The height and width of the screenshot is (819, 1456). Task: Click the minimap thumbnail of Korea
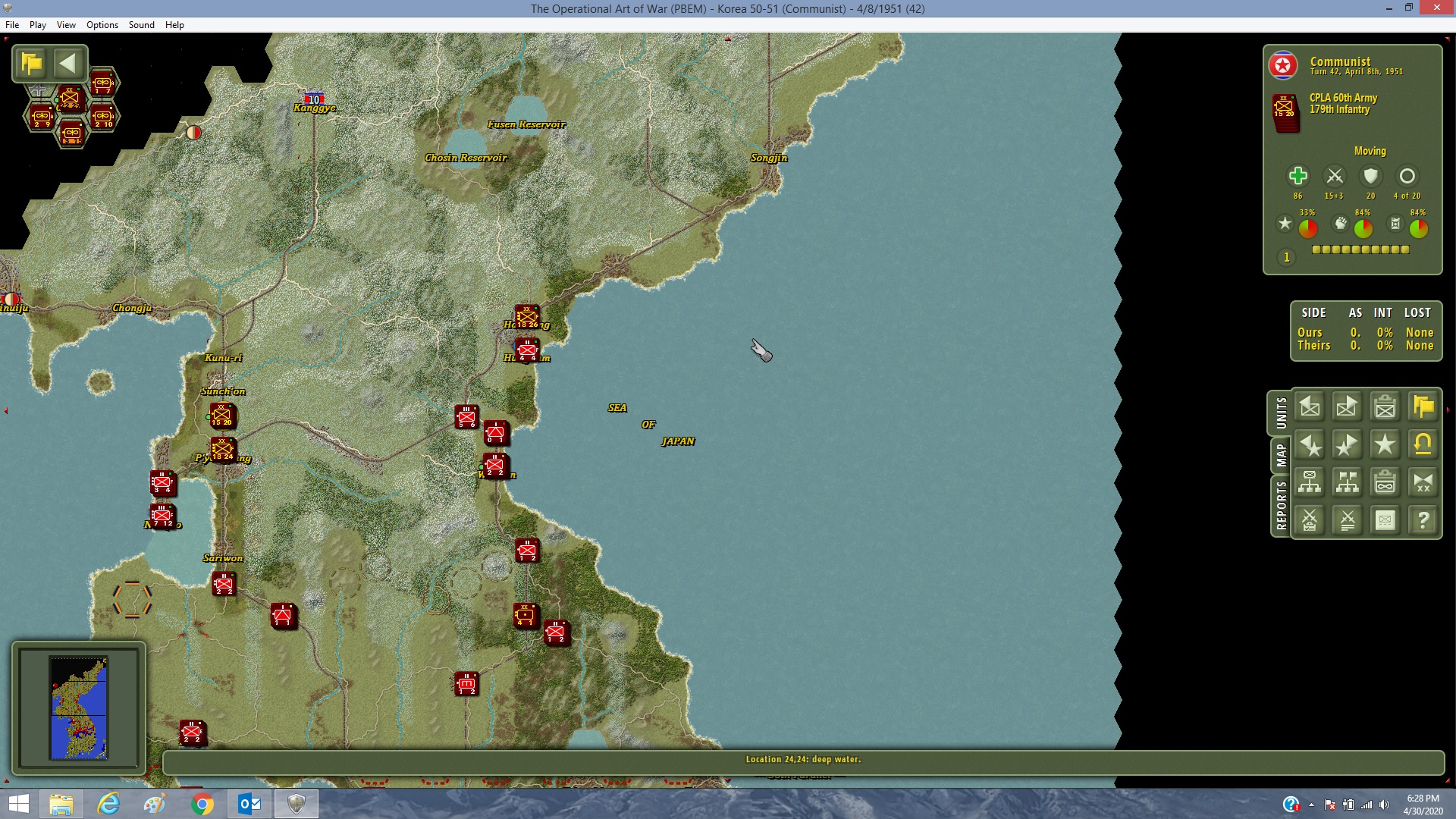click(x=79, y=708)
